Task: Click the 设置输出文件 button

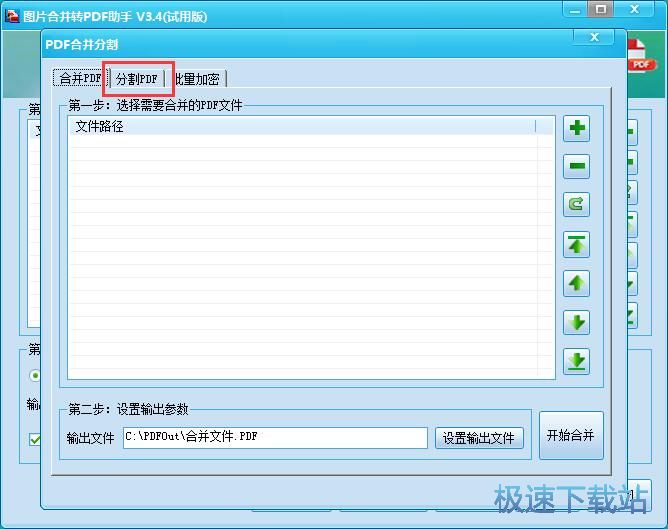Action: pyautogui.click(x=479, y=438)
